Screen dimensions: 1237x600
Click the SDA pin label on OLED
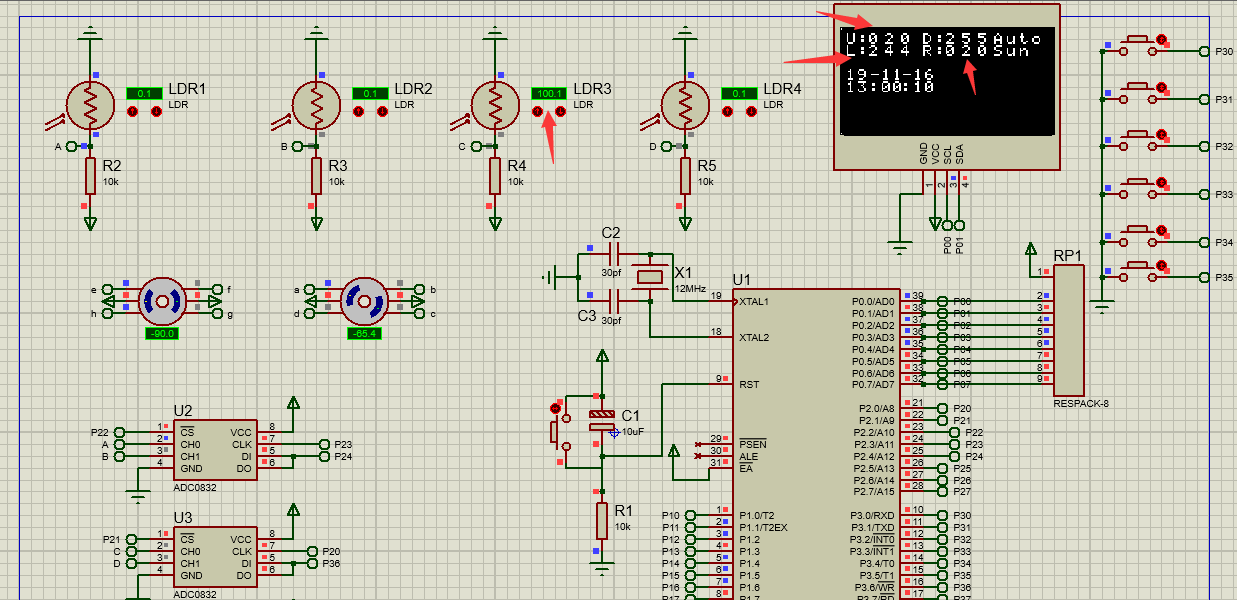tap(960, 153)
